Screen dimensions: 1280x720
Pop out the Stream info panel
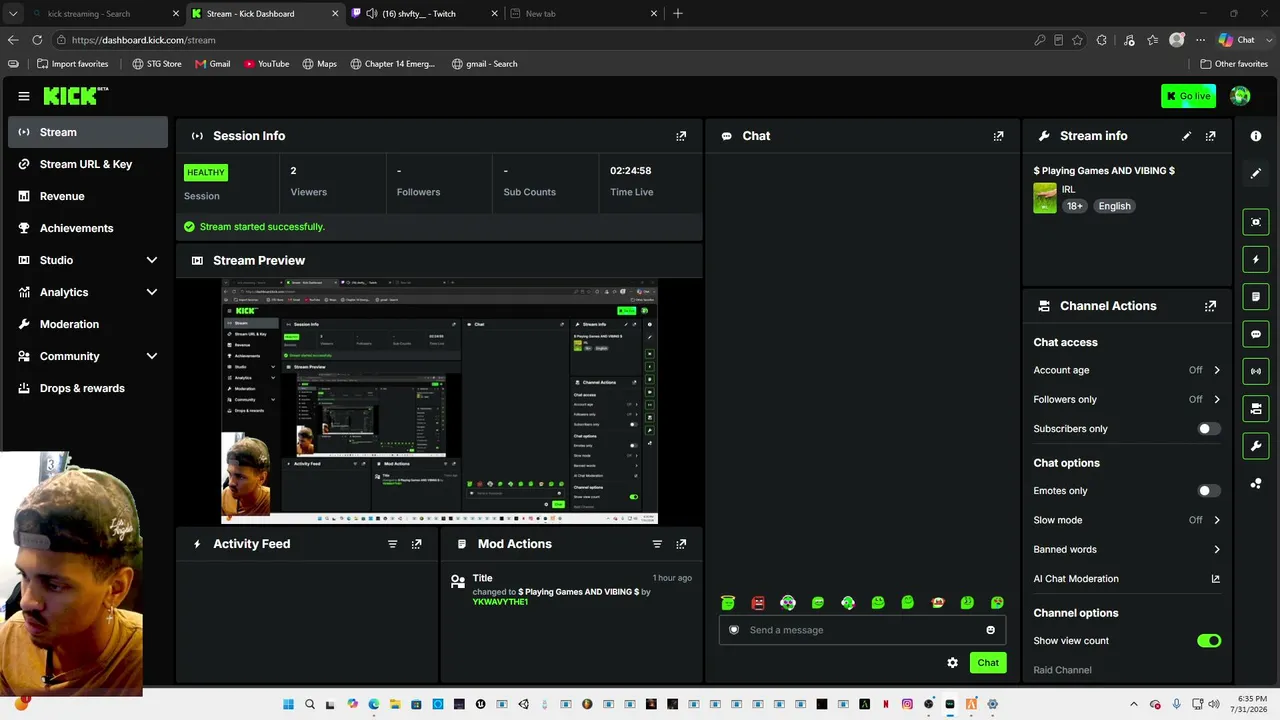pyautogui.click(x=1211, y=136)
